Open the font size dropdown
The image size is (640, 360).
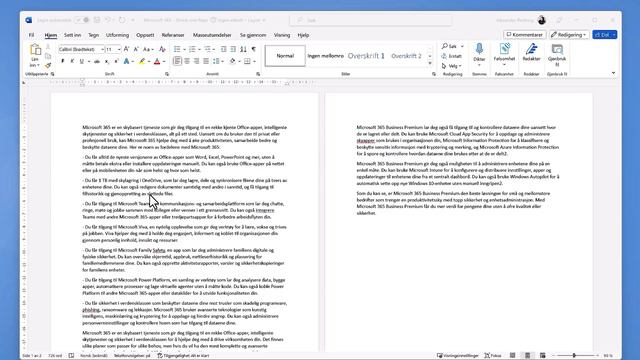[119, 49]
